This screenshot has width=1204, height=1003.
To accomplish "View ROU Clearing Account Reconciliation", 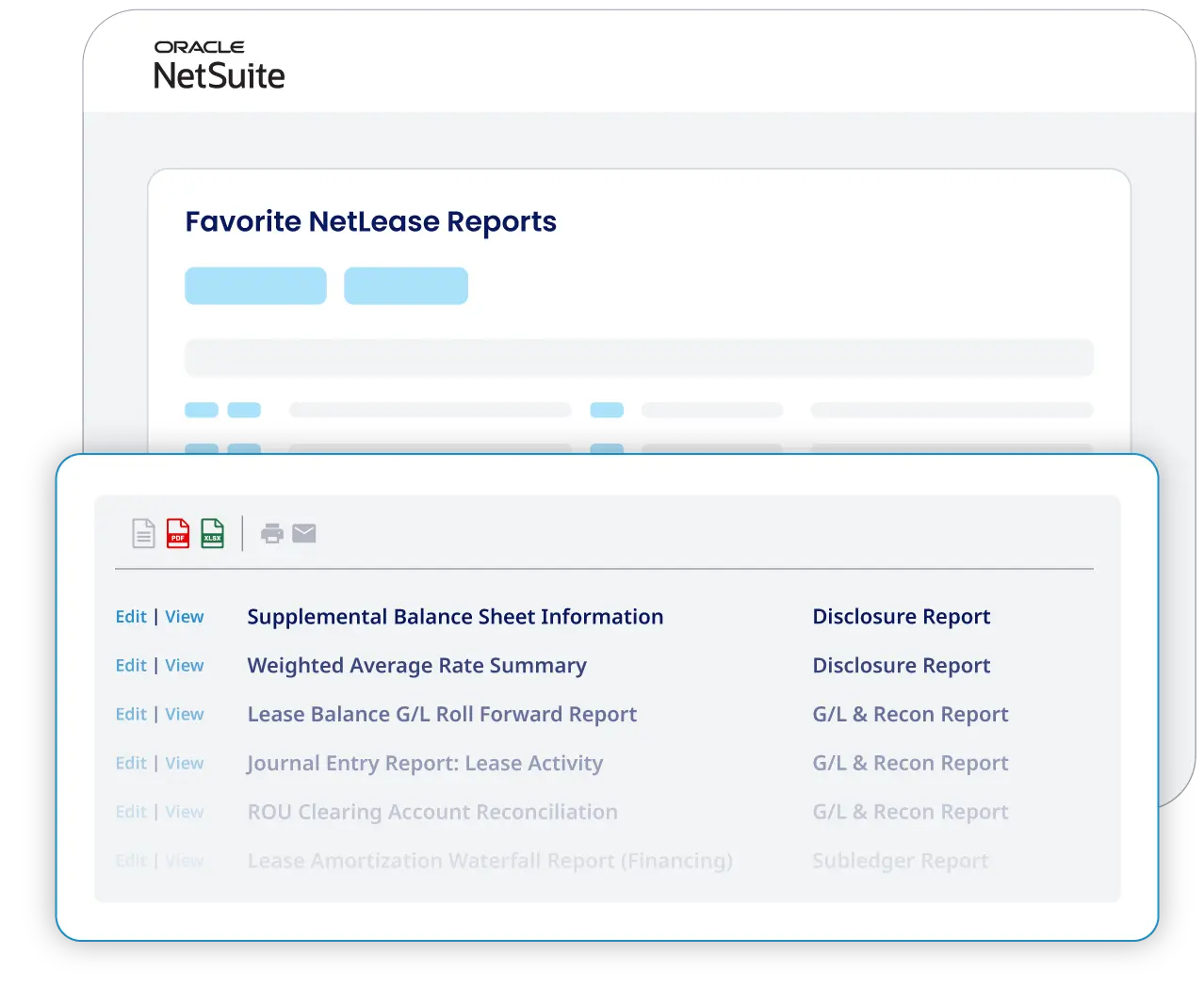I will (185, 813).
